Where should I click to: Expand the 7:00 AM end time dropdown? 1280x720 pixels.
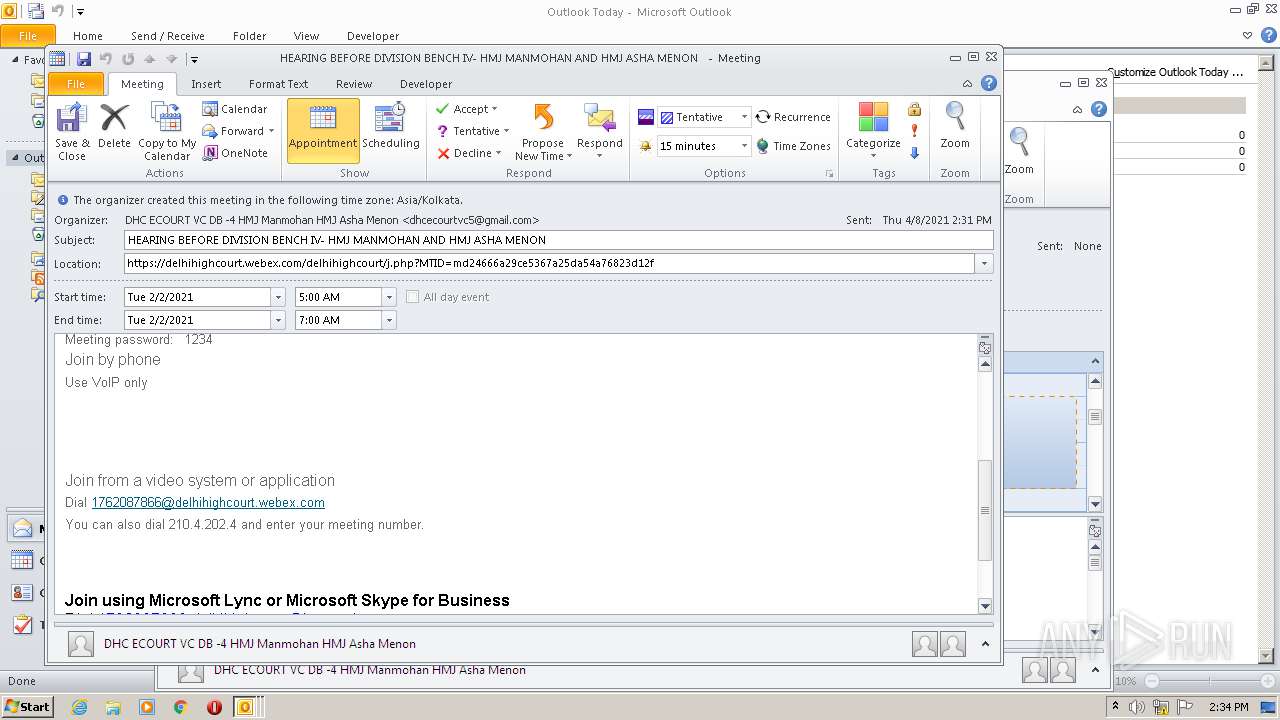tap(389, 320)
